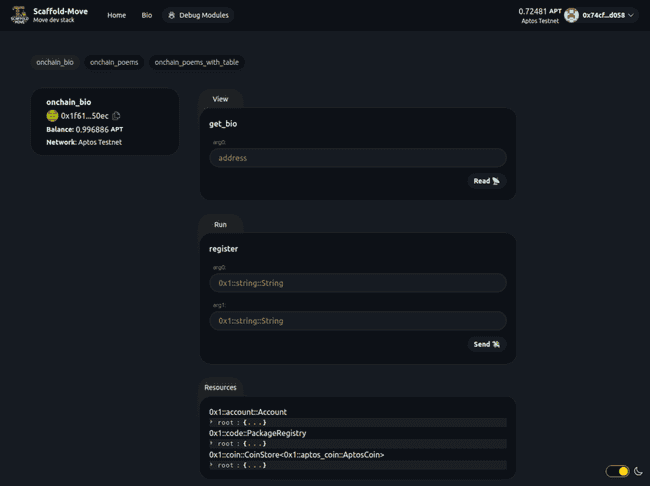Open the wallet account dropdown chevron
The image size is (650, 486).
[x=631, y=16]
